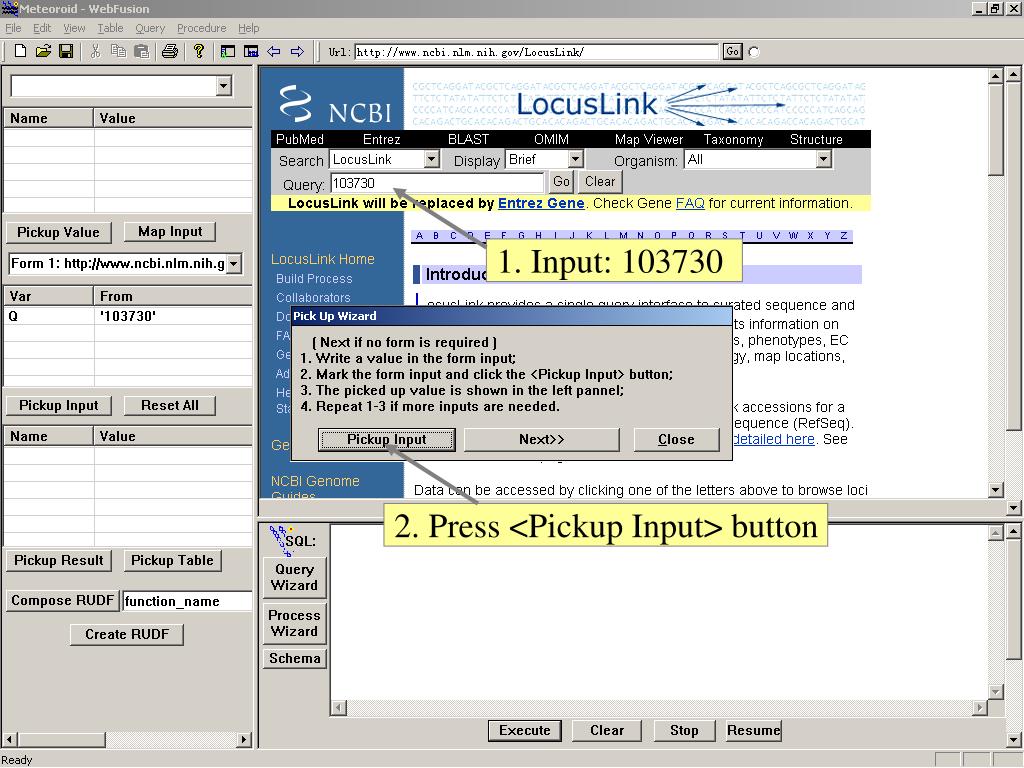Open the Display Brief dropdown
Image resolution: width=1024 pixels, height=768 pixels.
click(575, 159)
